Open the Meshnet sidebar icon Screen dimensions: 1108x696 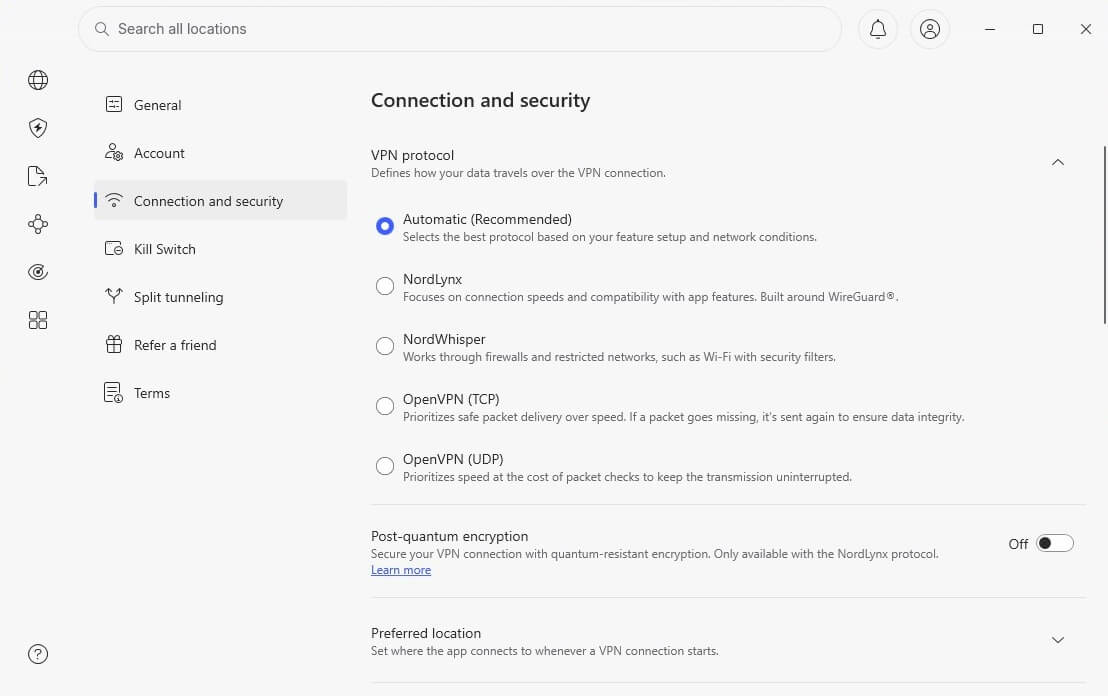click(x=38, y=224)
